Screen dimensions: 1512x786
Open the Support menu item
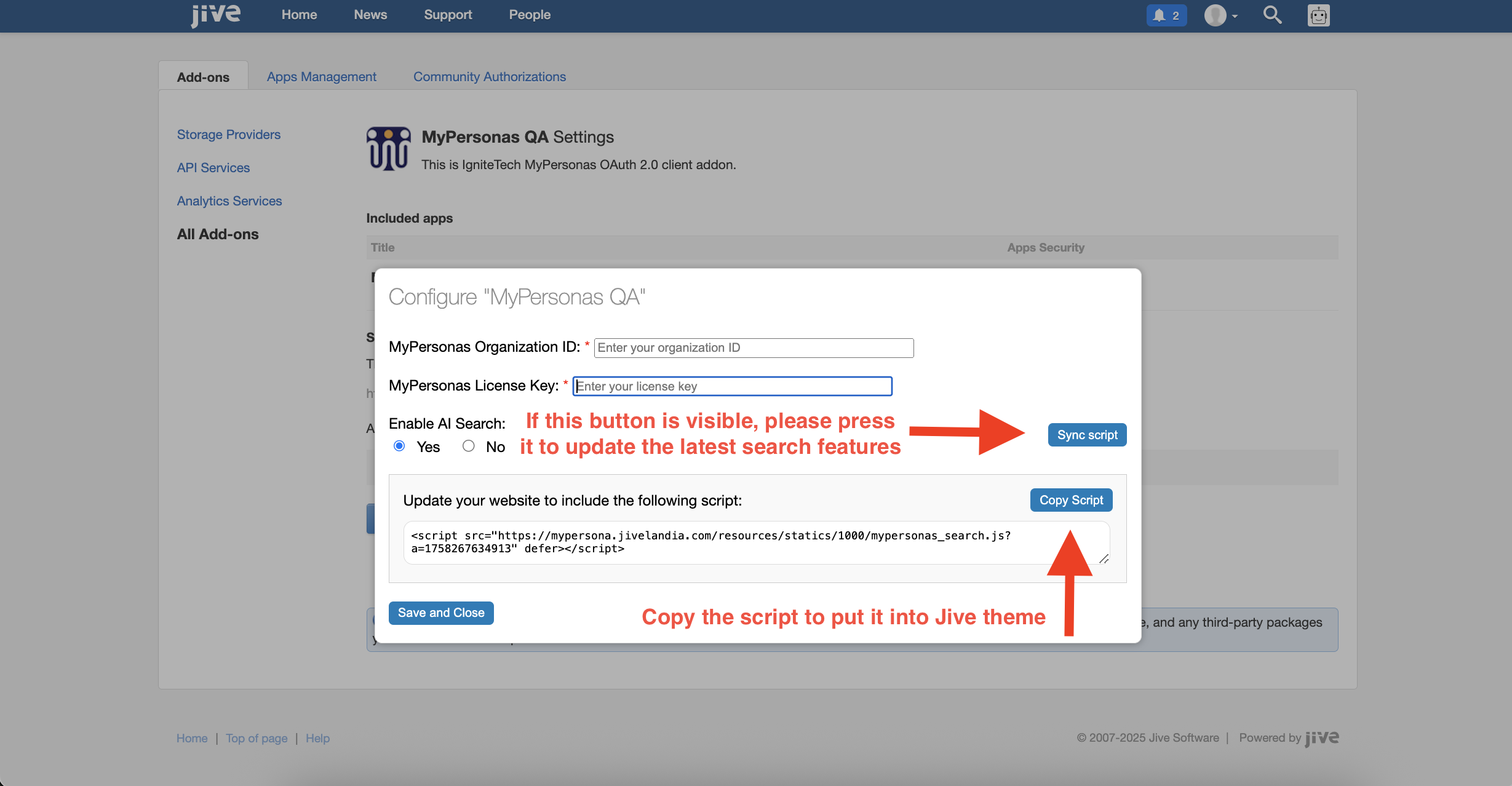pyautogui.click(x=447, y=15)
